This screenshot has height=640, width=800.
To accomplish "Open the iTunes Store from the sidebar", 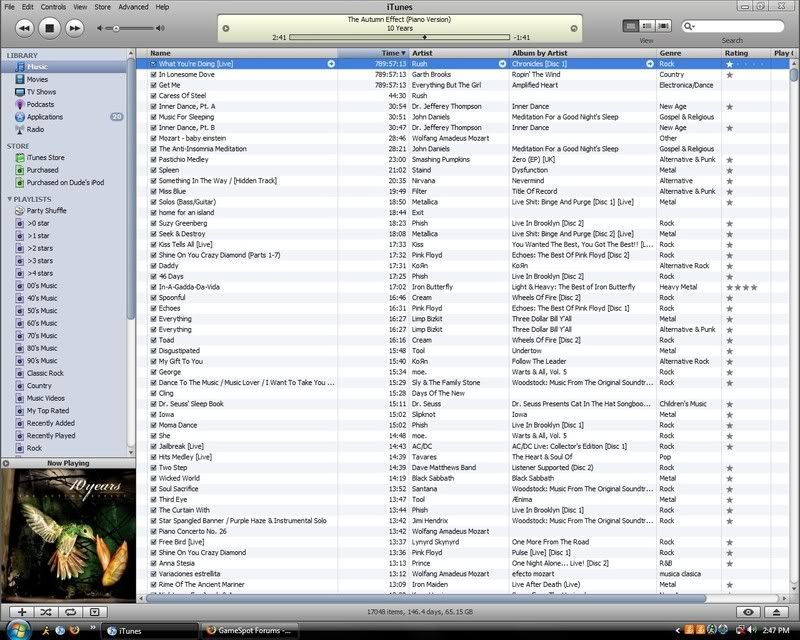I will click(x=45, y=157).
